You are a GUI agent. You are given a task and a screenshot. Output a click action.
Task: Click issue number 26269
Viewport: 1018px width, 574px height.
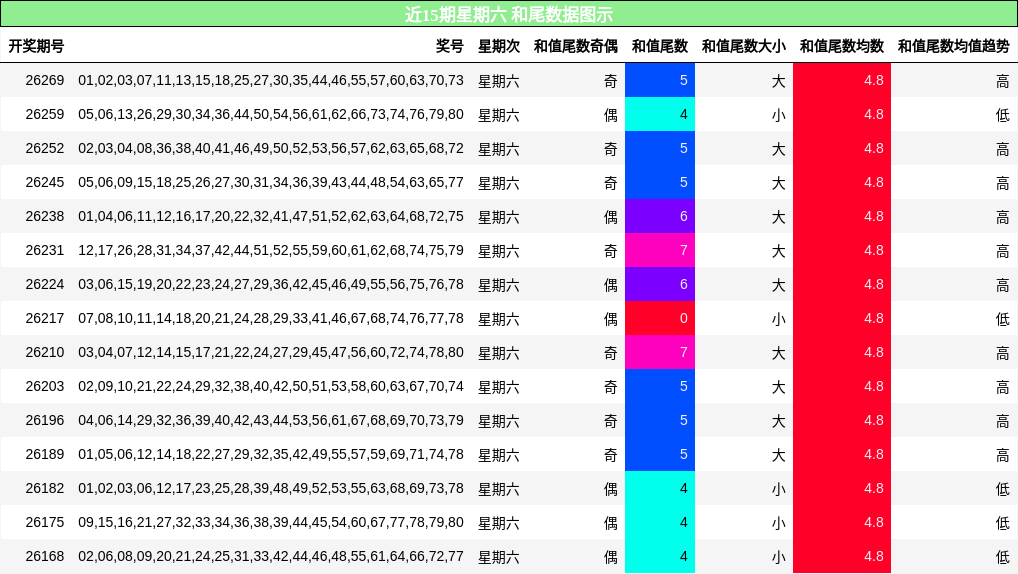(x=45, y=81)
